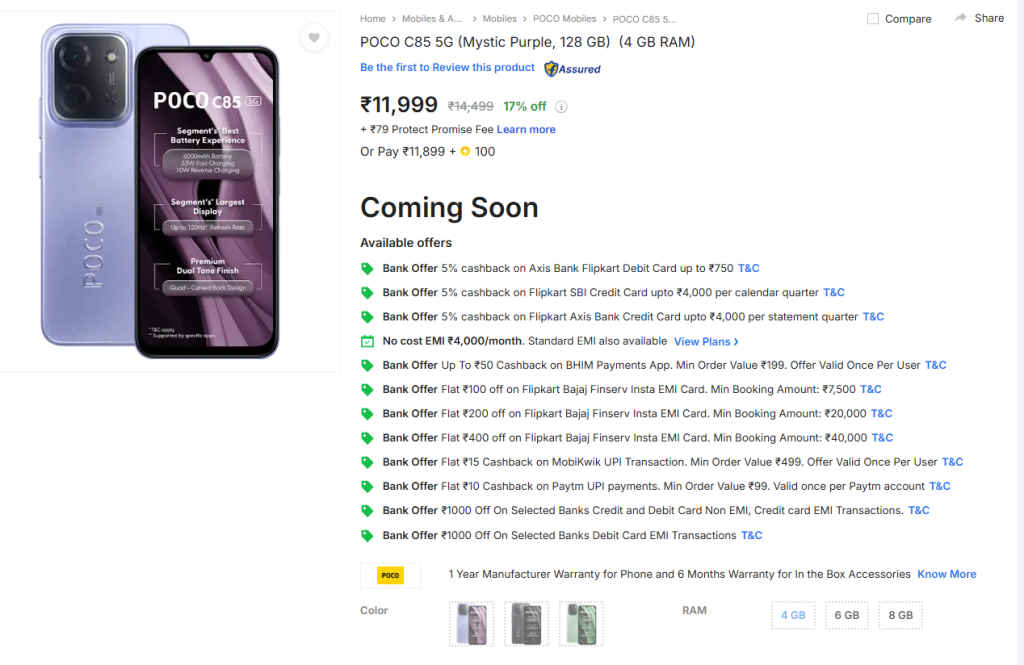Click the Share arrow icon

(961, 18)
